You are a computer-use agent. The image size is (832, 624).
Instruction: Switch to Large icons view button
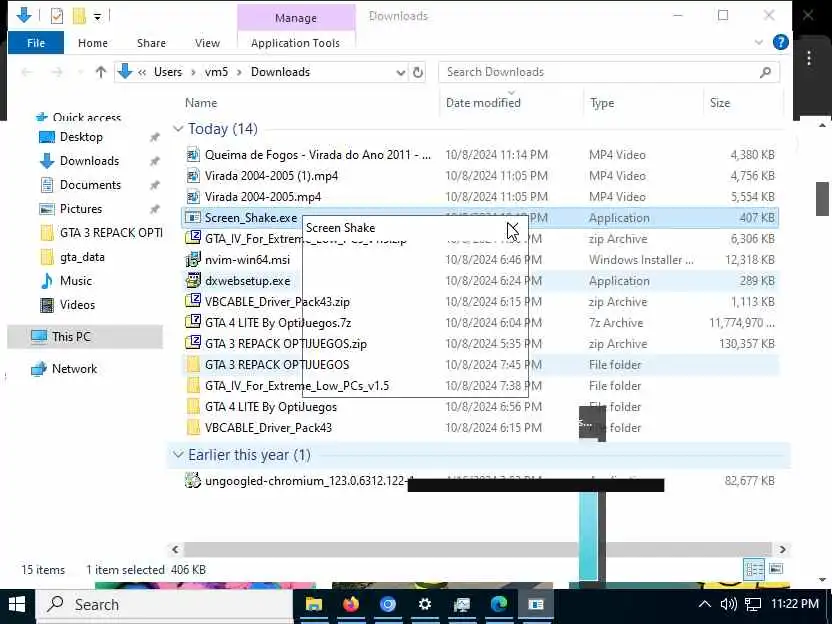(x=776, y=569)
